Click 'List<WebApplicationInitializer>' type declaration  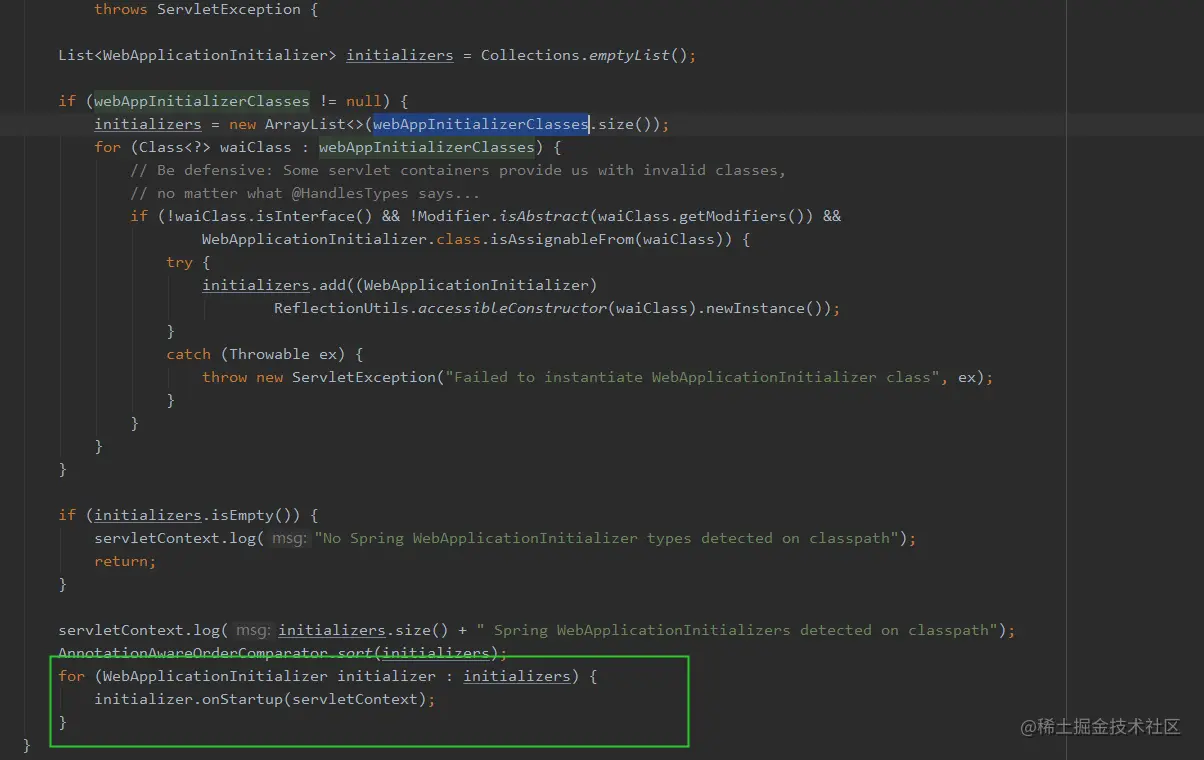click(x=197, y=55)
